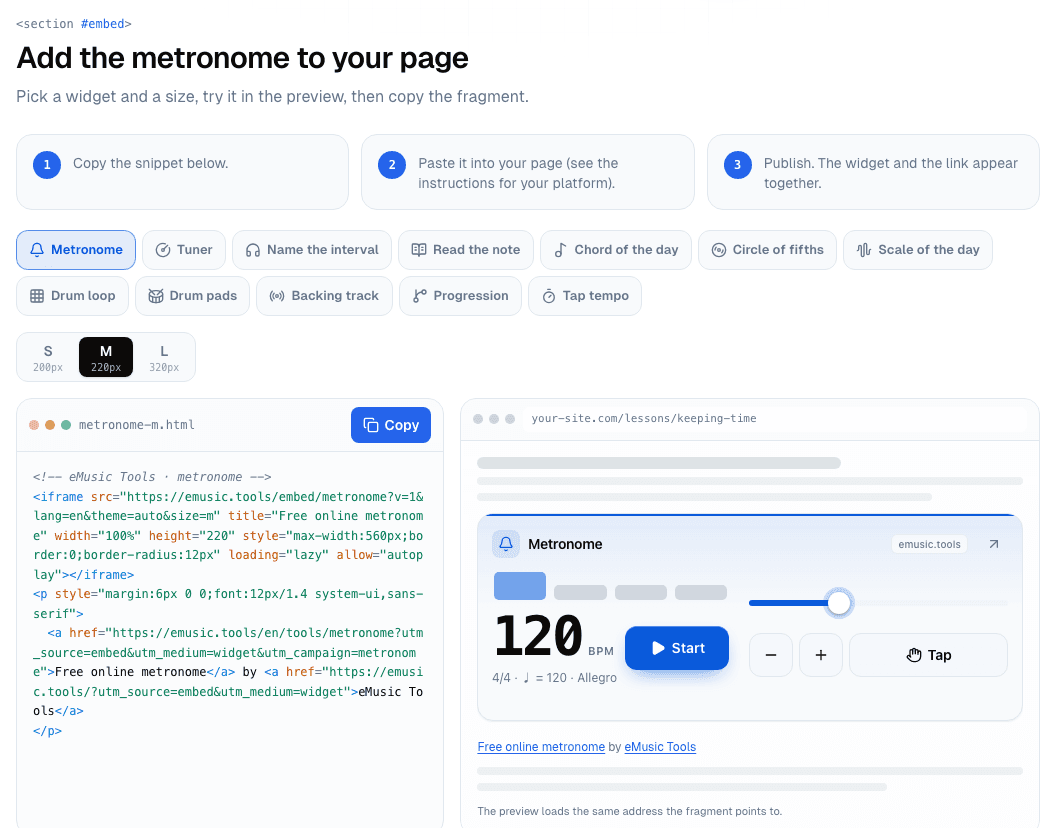This screenshot has height=828, width=1056.
Task: Click the tempo slider thumb
Action: 839,602
